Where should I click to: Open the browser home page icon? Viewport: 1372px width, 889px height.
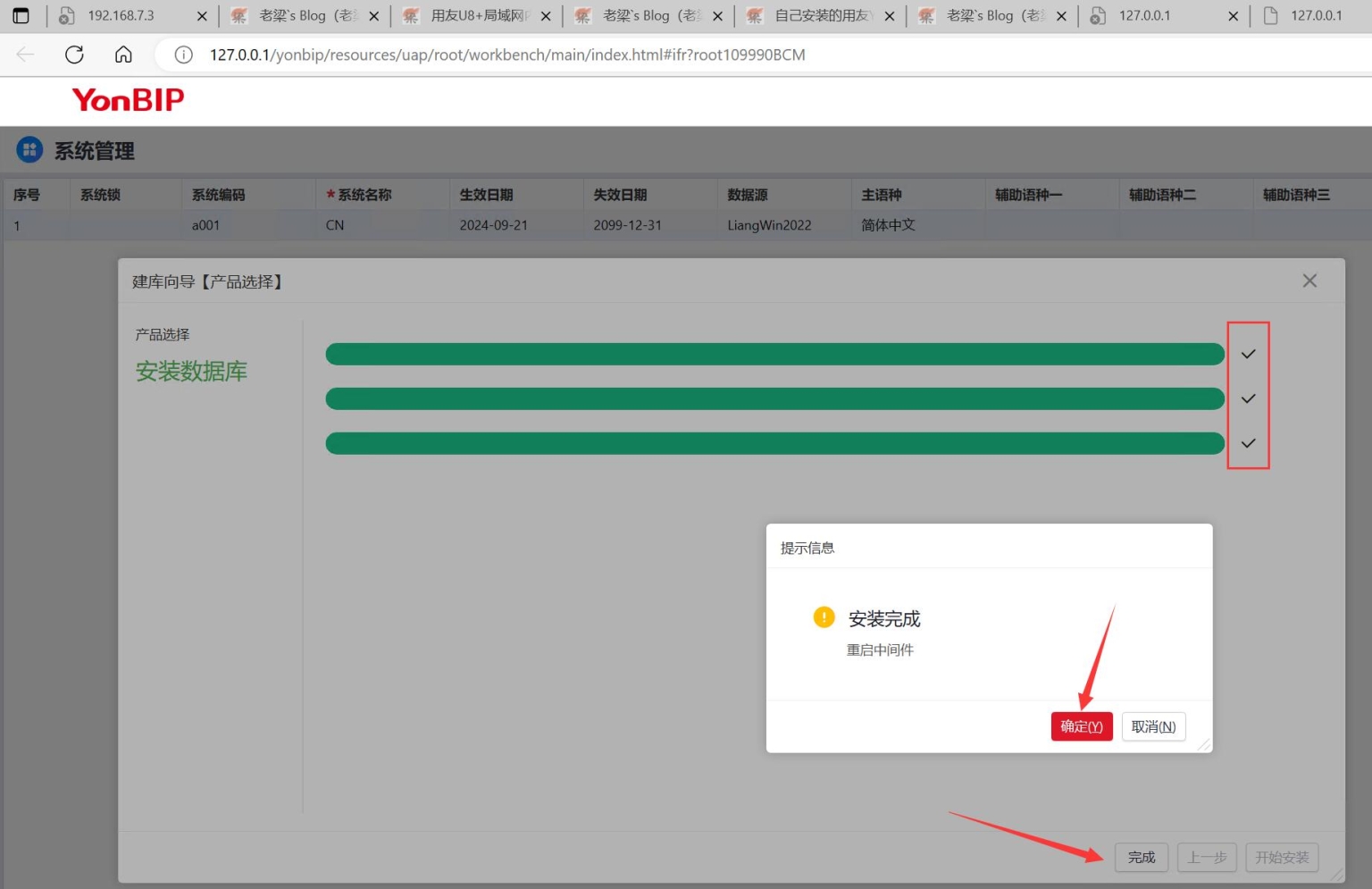click(123, 55)
